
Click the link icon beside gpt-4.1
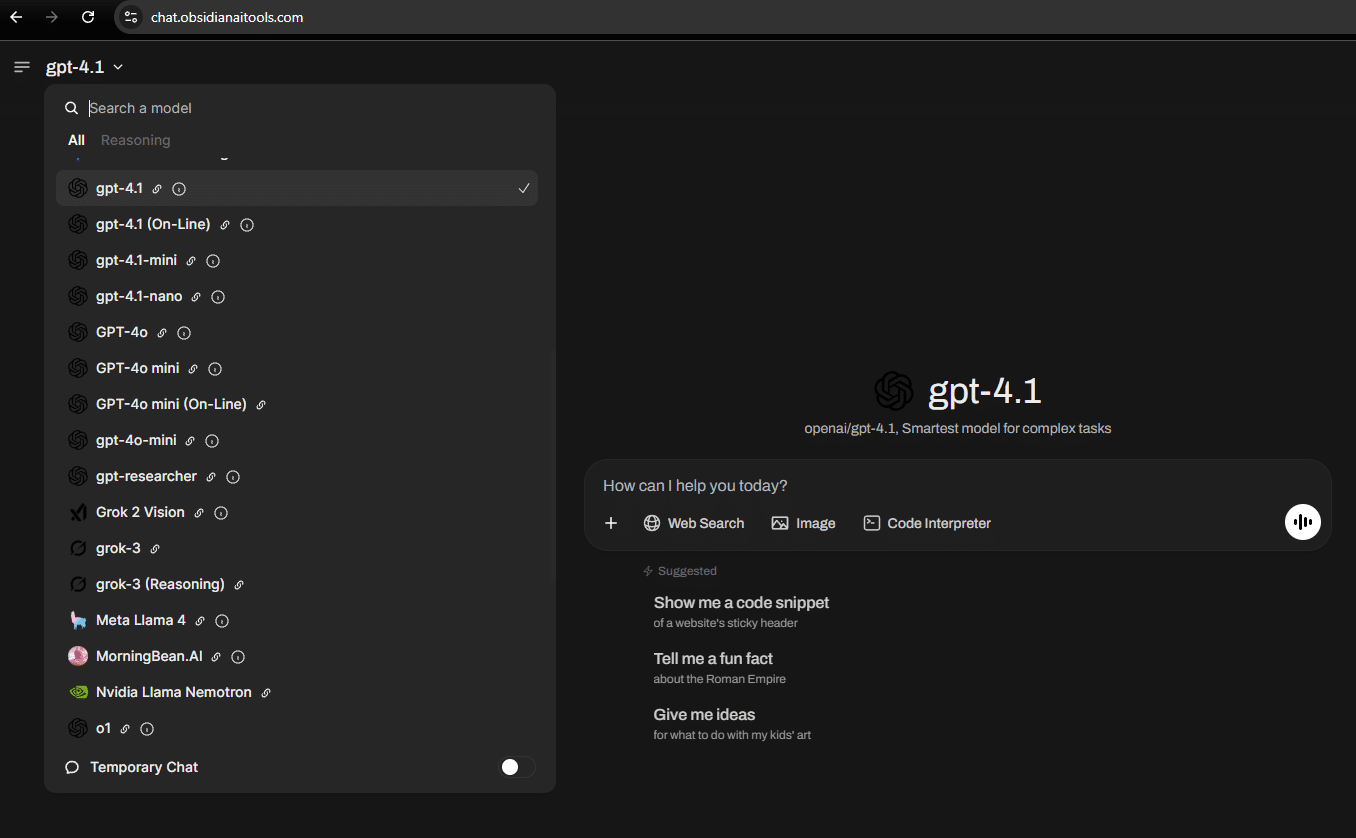pos(157,189)
